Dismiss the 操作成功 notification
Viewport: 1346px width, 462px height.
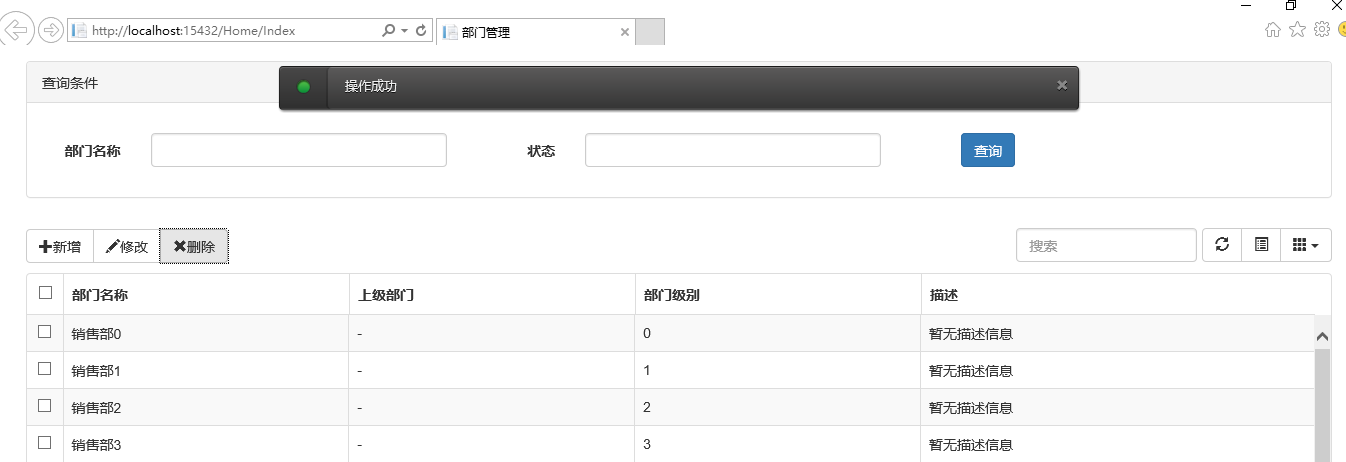1062,86
